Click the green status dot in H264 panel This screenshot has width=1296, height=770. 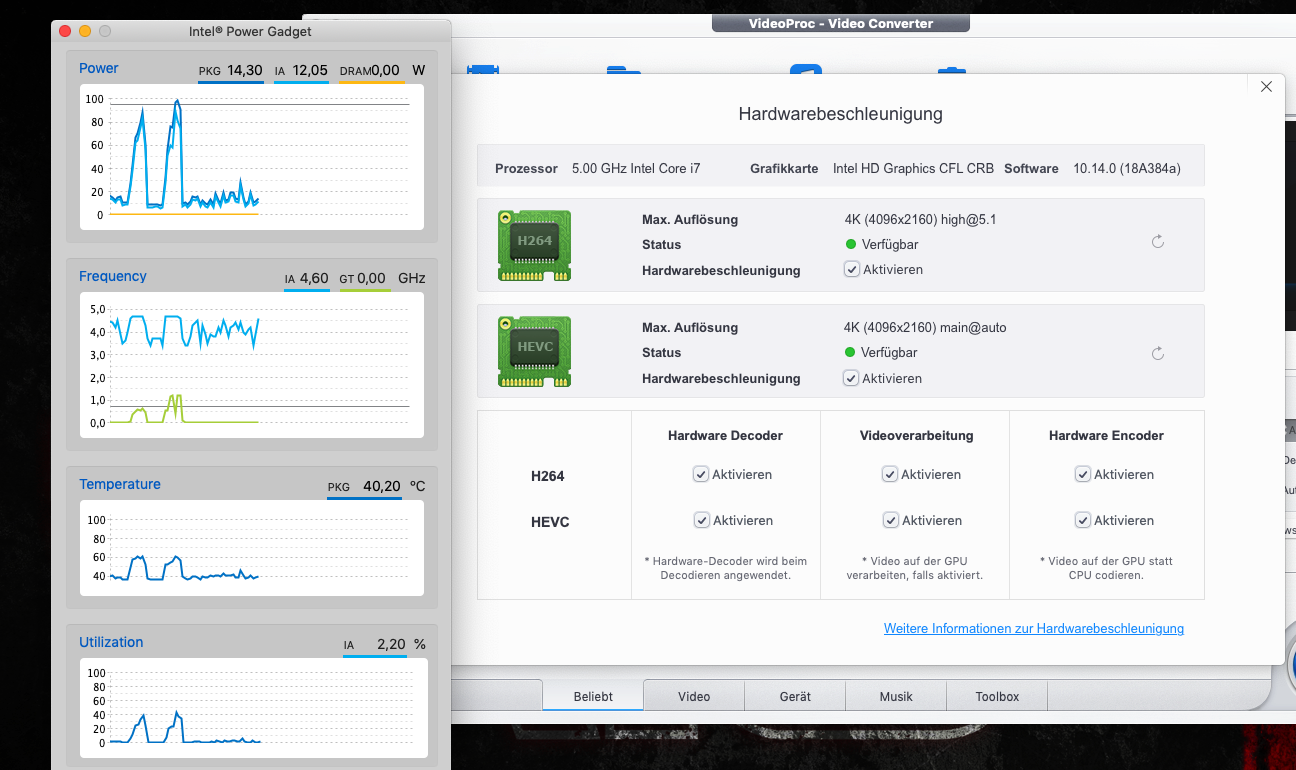[851, 244]
